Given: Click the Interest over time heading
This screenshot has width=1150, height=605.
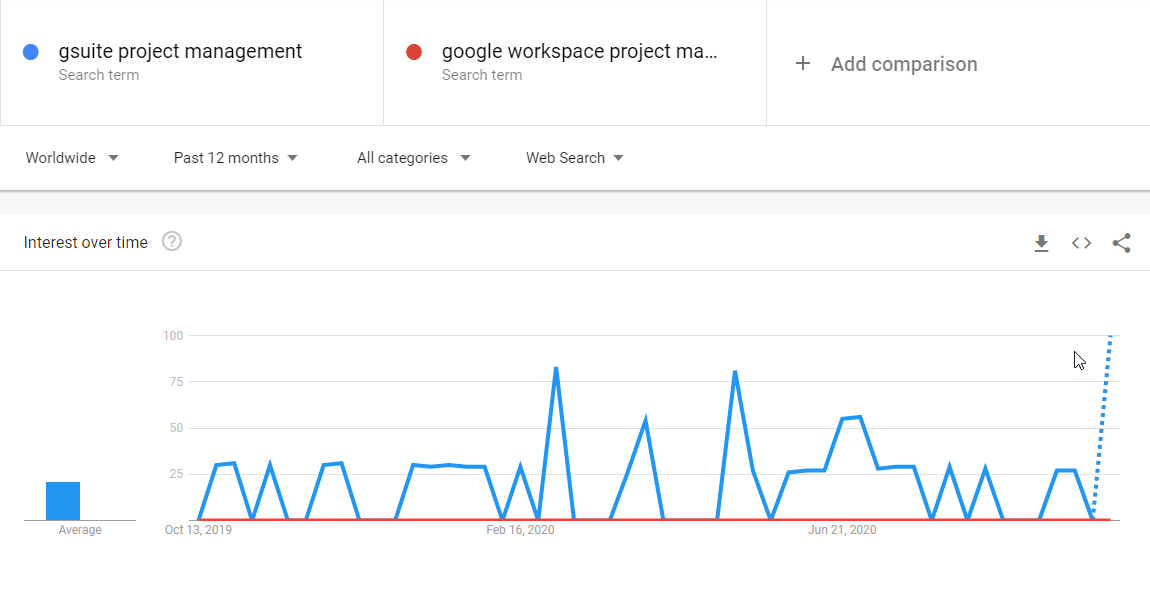Looking at the screenshot, I should [86, 242].
